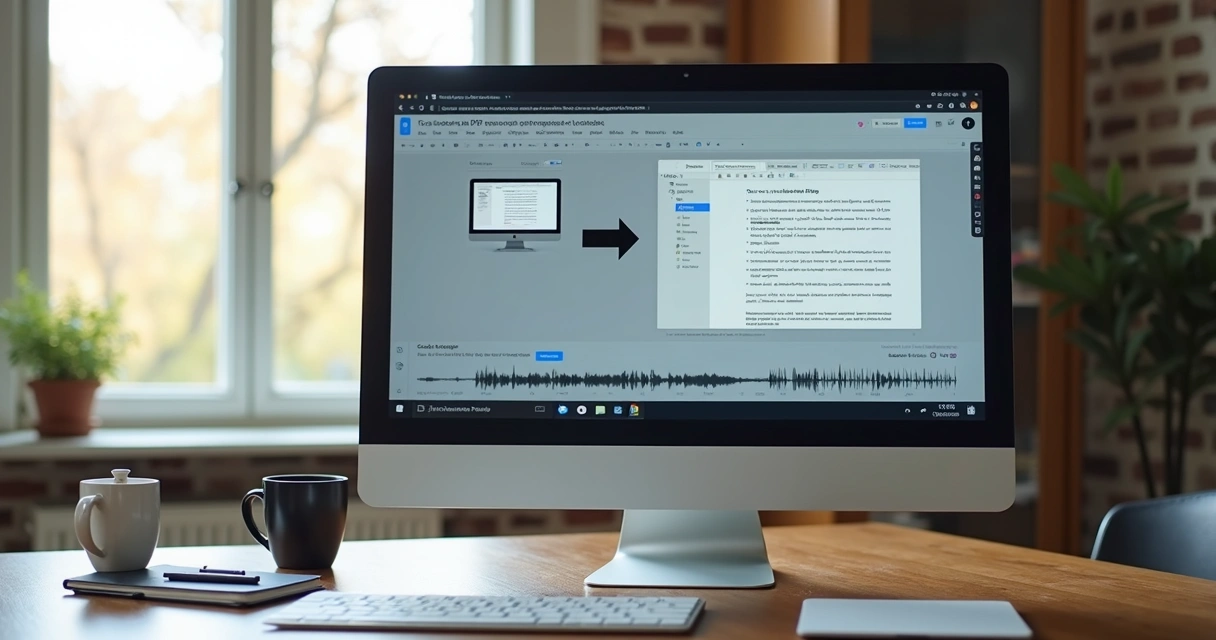1216x640 pixels.
Task: Open the orange browser profile avatar
Action: pos(974,105)
